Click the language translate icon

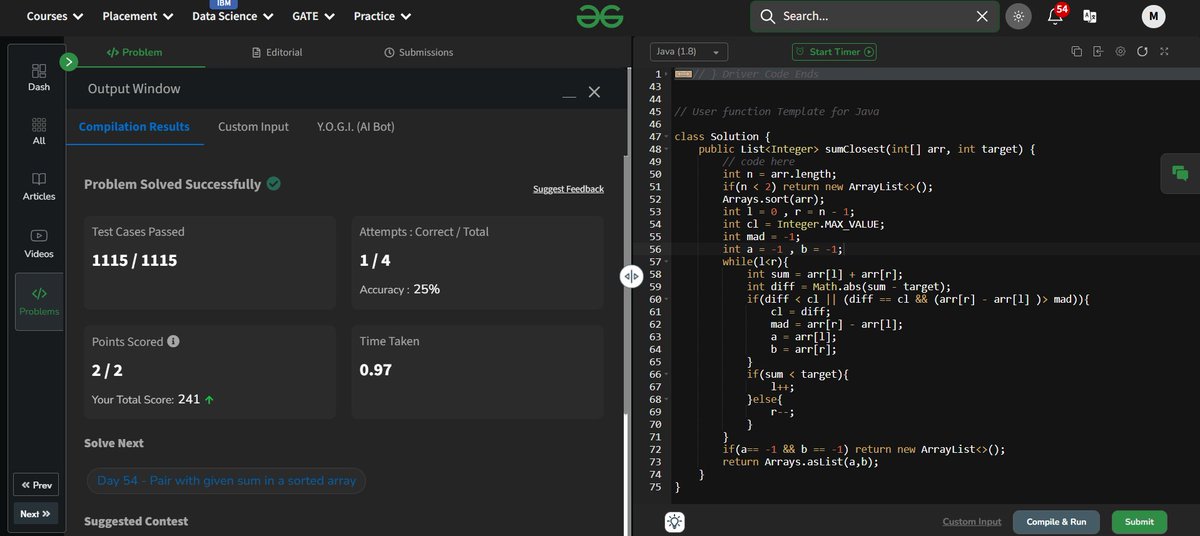(1090, 16)
